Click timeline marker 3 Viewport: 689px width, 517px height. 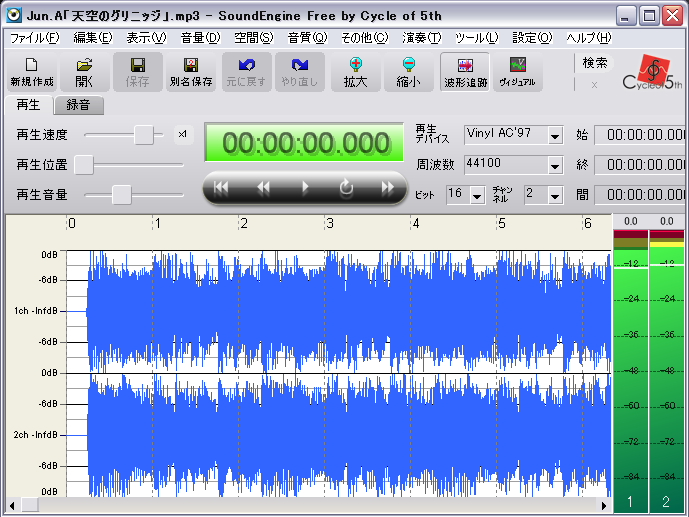[x=330, y=224]
